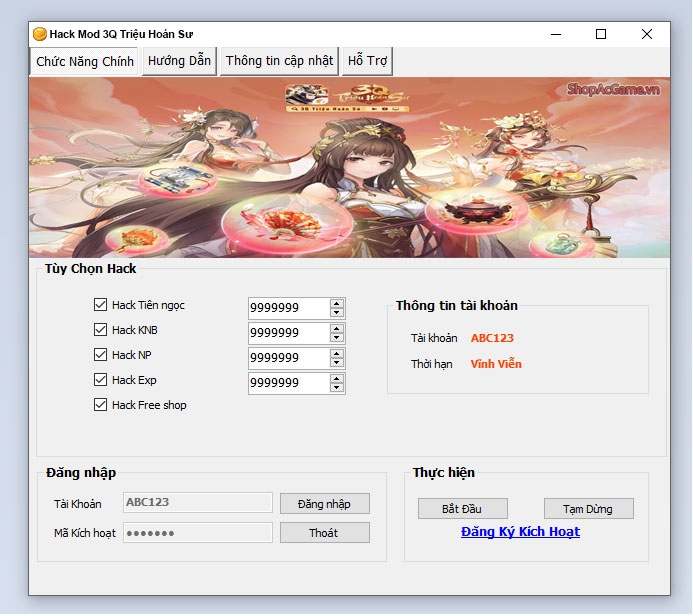Toggle the Hack KNB checkbox
The image size is (693, 616).
[x=100, y=330]
